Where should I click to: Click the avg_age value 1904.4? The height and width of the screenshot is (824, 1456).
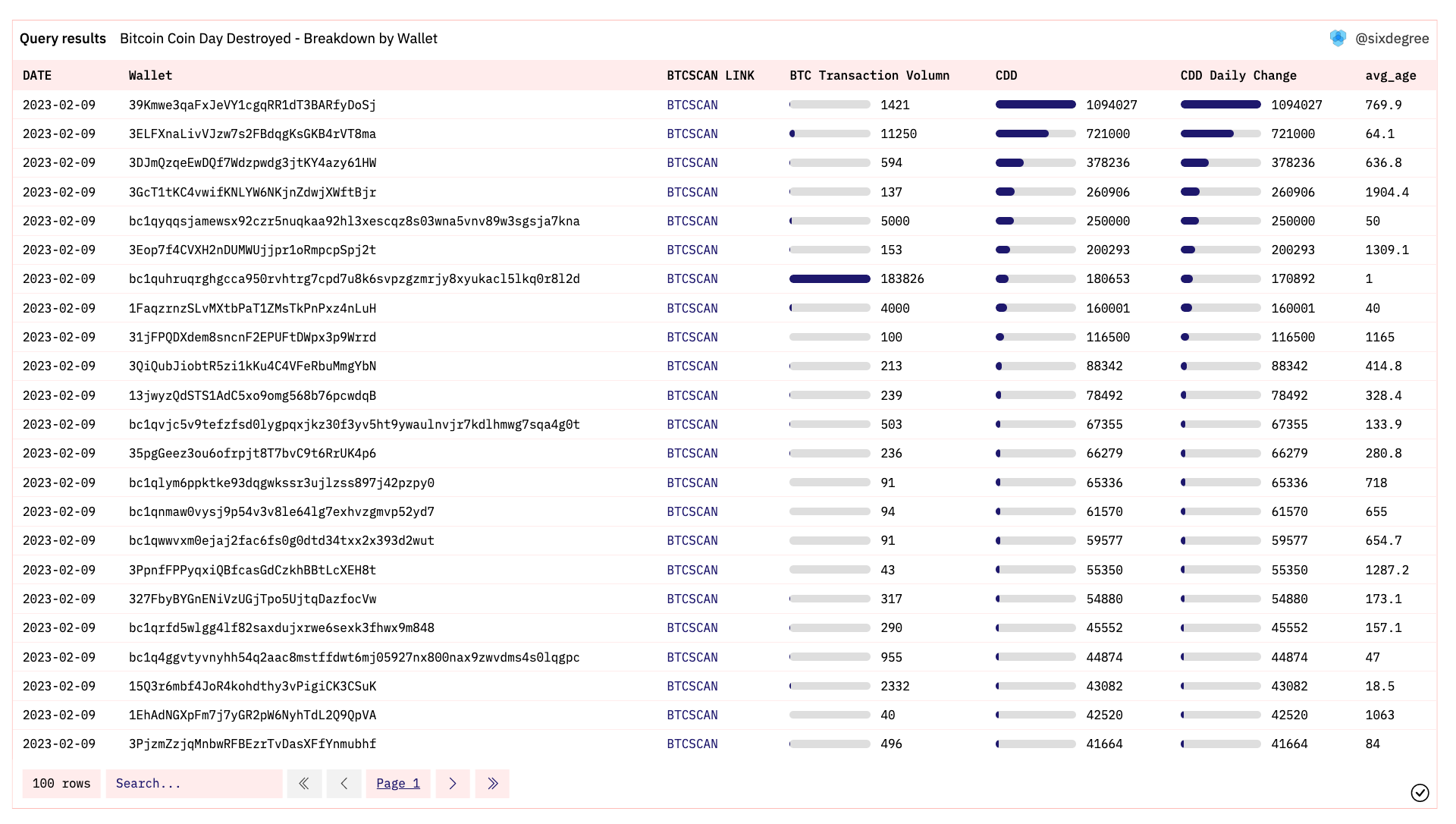pyautogui.click(x=1387, y=193)
